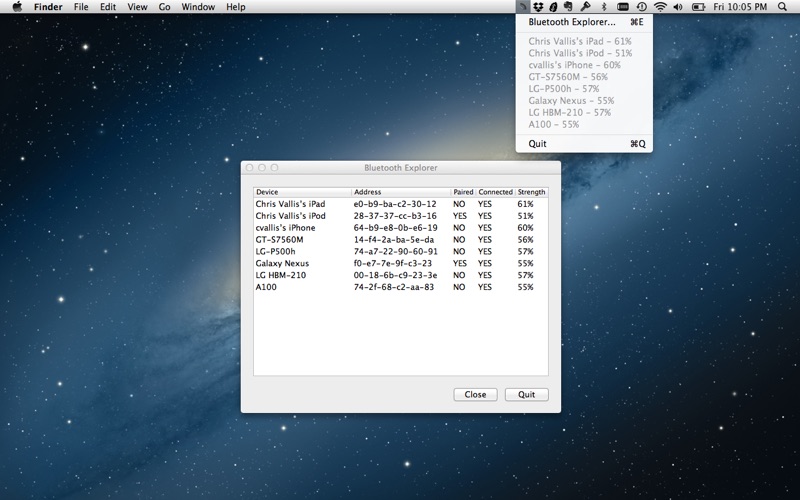Select the cvallis's iPhone table row
The width and height of the screenshot is (800, 500).
coord(401,228)
